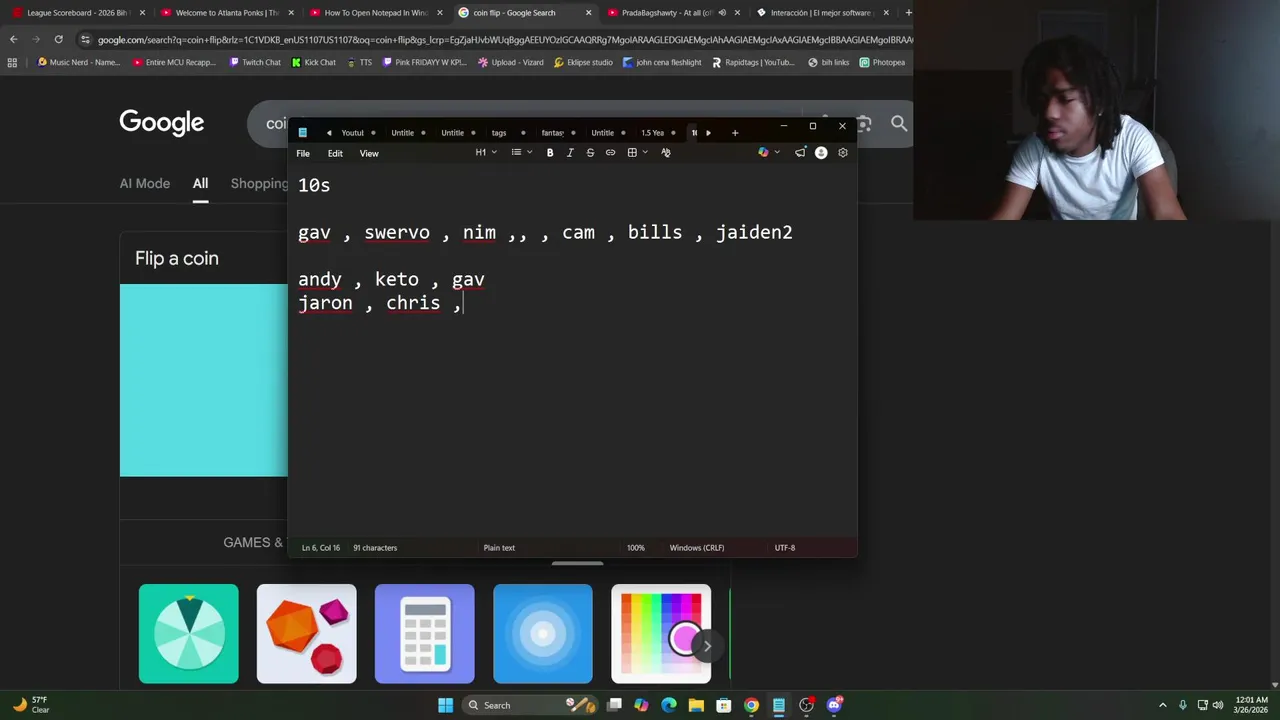Open Microsoft Edge from taskbar
1280x720 pixels.
click(x=669, y=705)
